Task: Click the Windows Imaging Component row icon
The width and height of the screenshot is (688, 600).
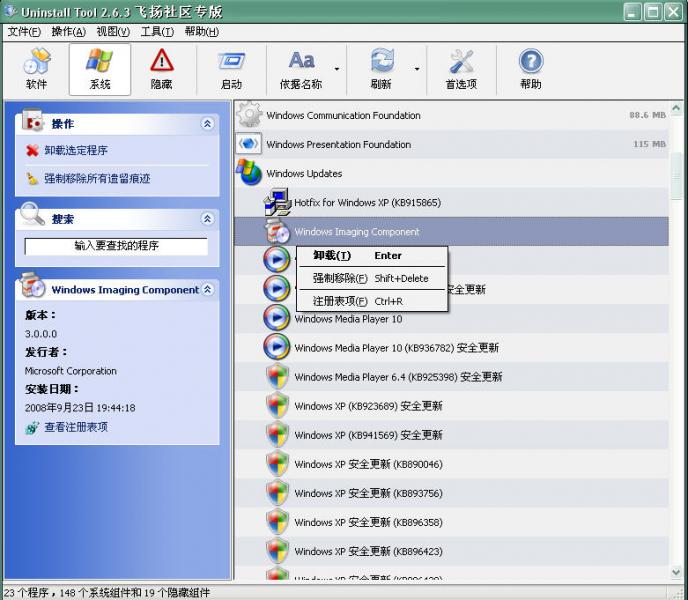Action: pos(277,231)
